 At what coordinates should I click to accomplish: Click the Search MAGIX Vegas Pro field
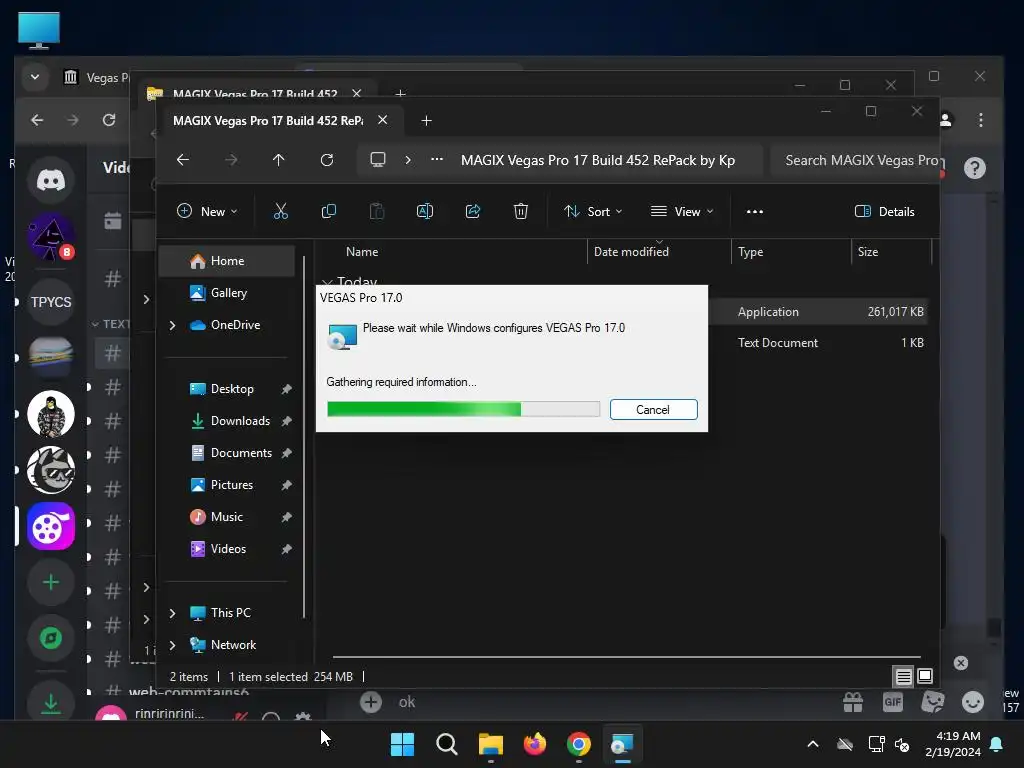[x=857, y=160]
